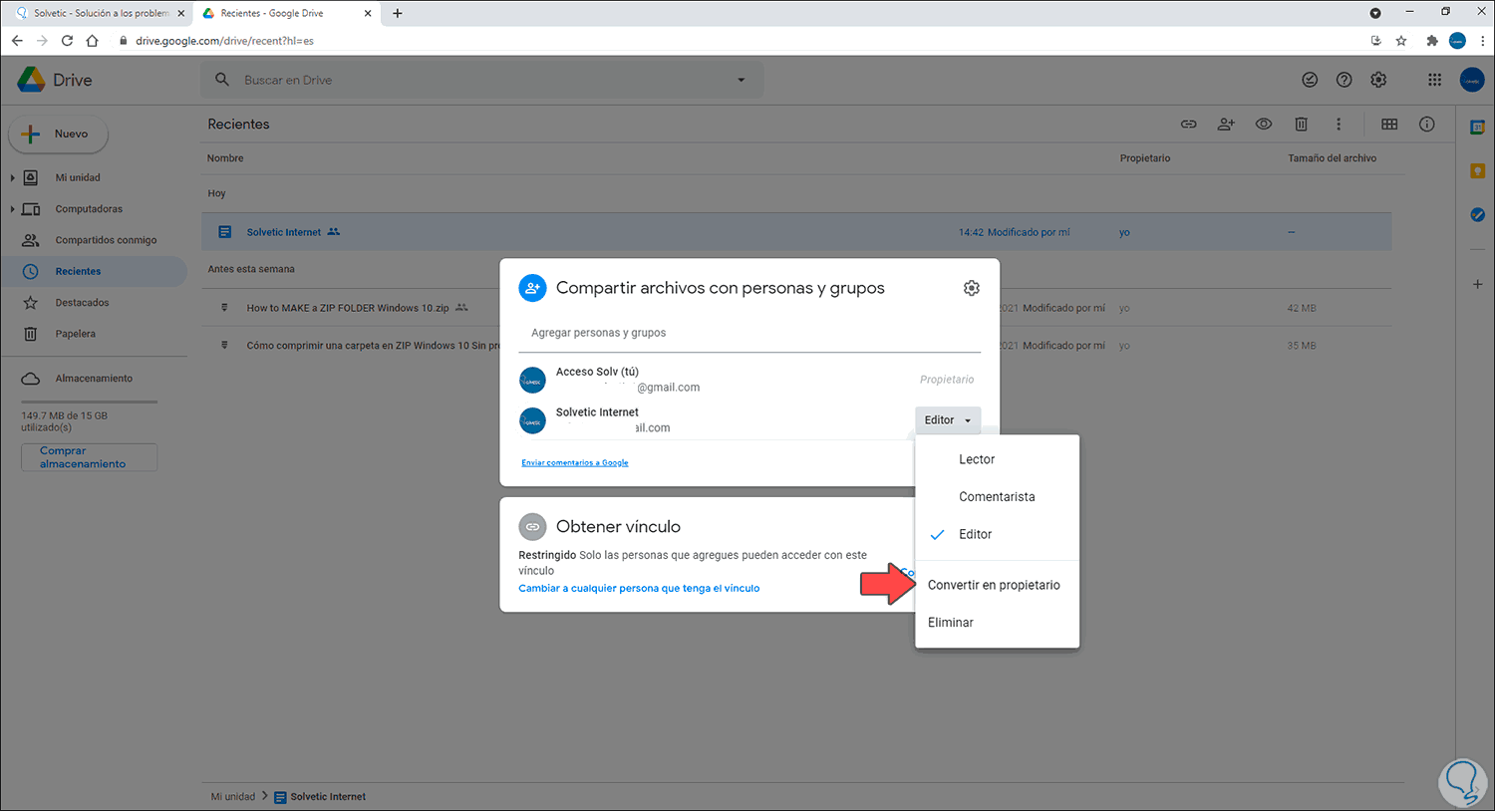Click the Google Drive logo
The width and height of the screenshot is (1495, 812).
pyautogui.click(x=31, y=80)
